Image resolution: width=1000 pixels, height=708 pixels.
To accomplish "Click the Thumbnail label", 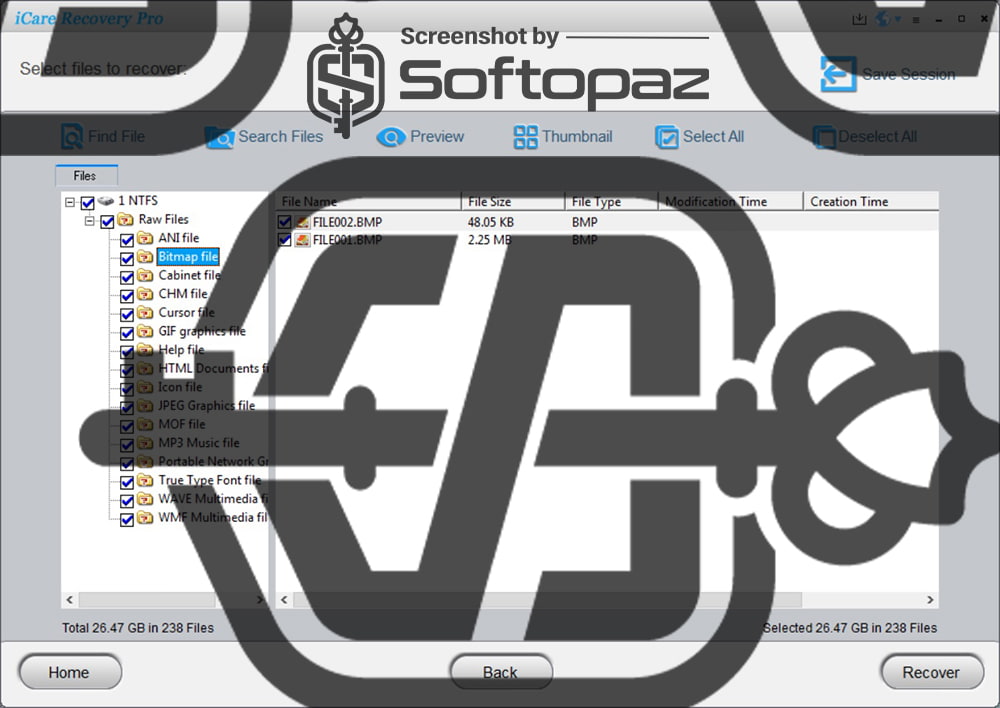I will click(577, 136).
